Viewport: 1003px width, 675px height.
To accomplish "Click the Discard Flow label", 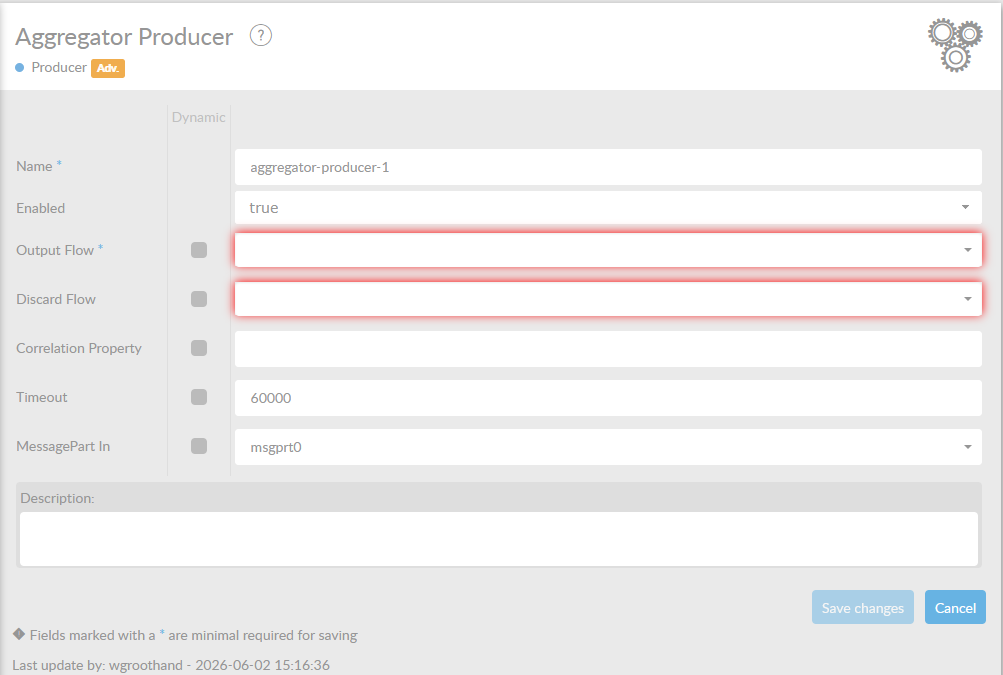I will click(56, 299).
